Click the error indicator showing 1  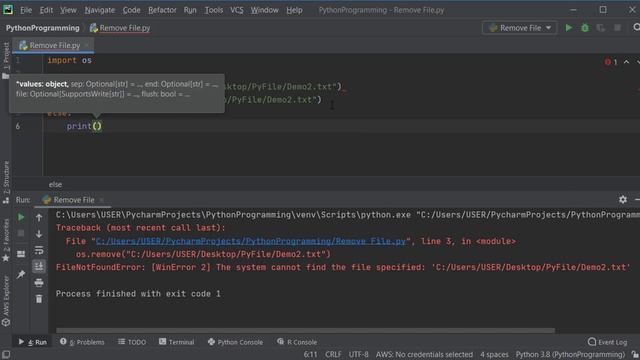[x=611, y=62]
